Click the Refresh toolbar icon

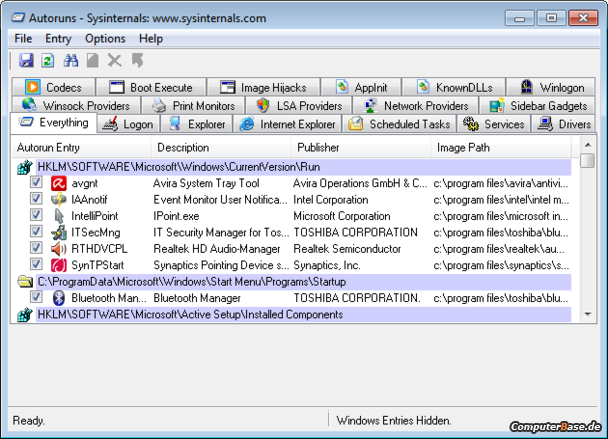click(48, 60)
